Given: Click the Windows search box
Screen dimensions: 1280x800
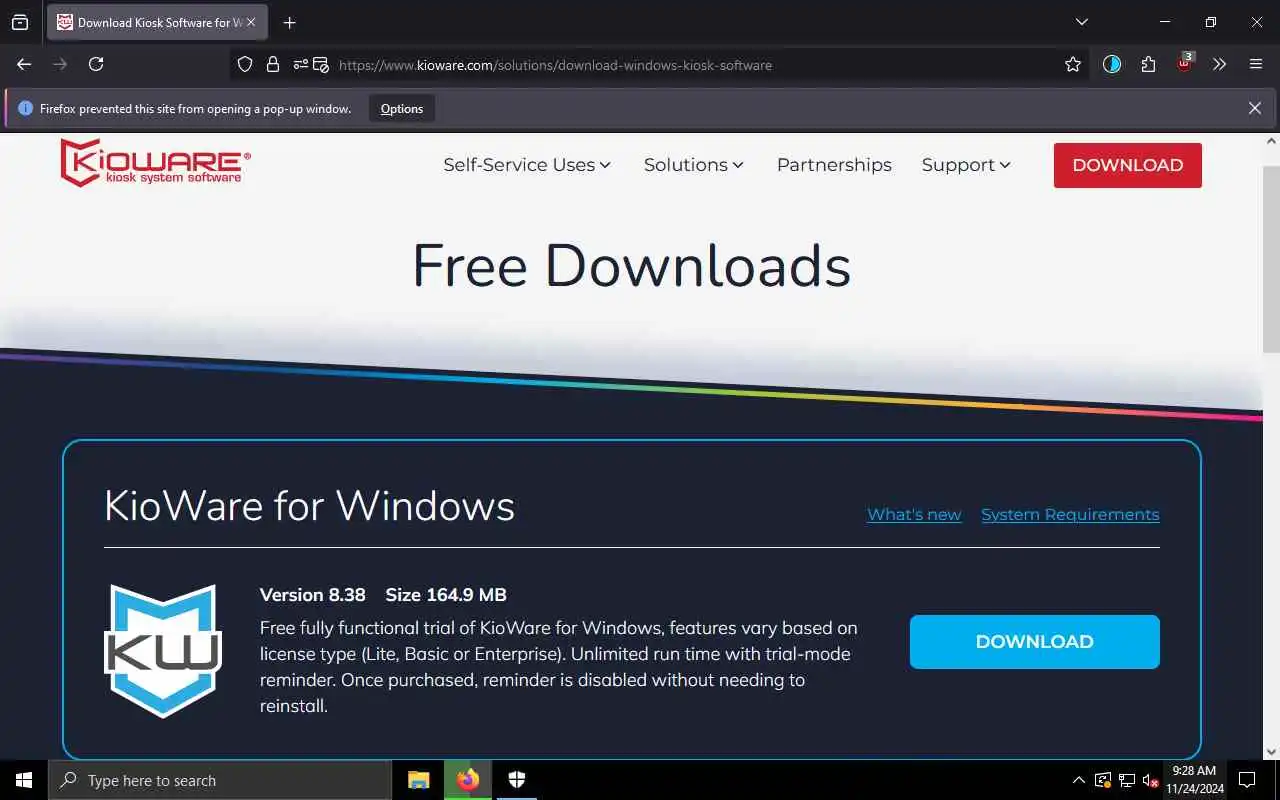Looking at the screenshot, I should click(220, 780).
